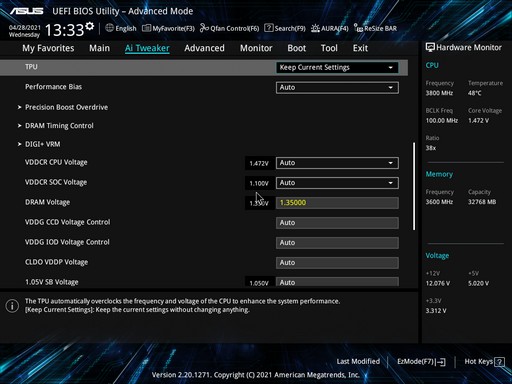This screenshot has height=384, width=512.
Task: Click the English language globe icon
Action: tap(109, 28)
